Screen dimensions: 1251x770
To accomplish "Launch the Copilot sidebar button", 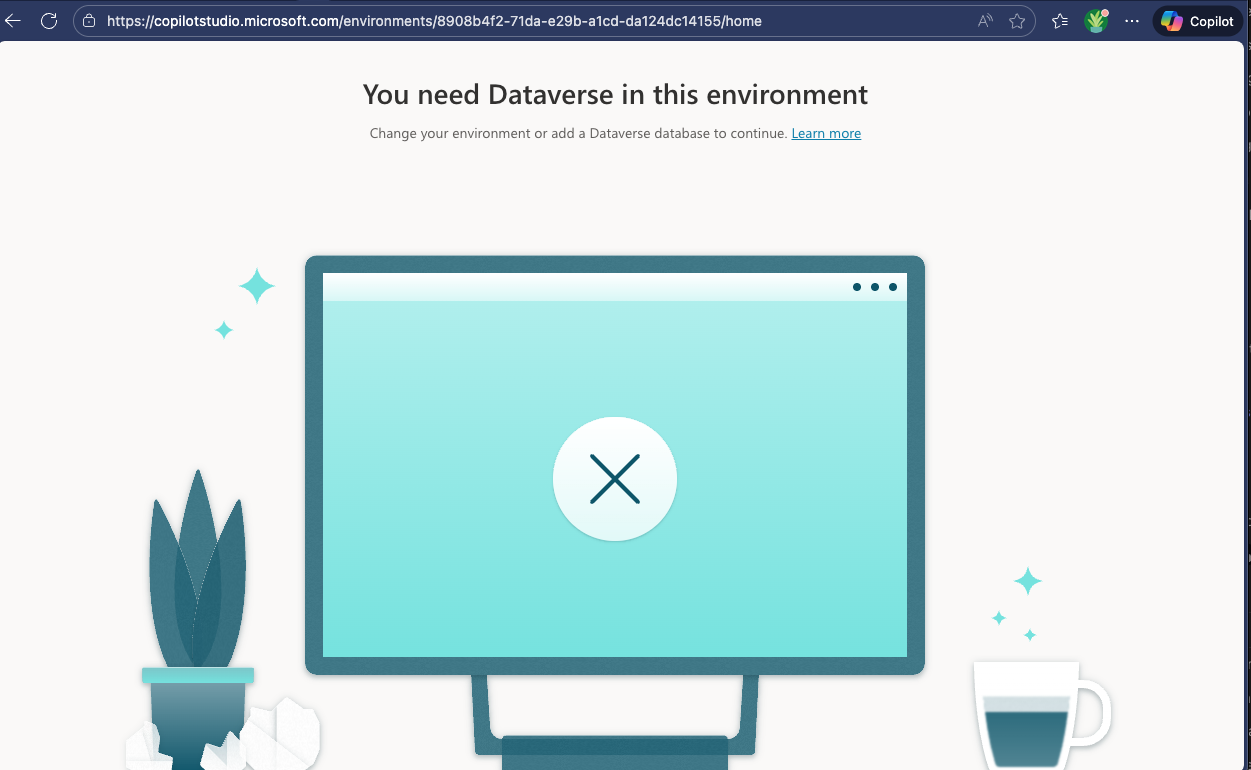I will click(x=1198, y=21).
